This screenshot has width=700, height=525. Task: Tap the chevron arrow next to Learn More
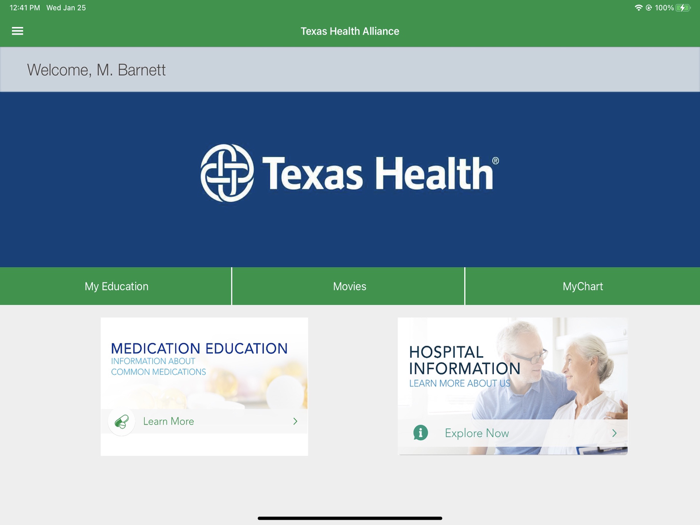pyautogui.click(x=295, y=421)
